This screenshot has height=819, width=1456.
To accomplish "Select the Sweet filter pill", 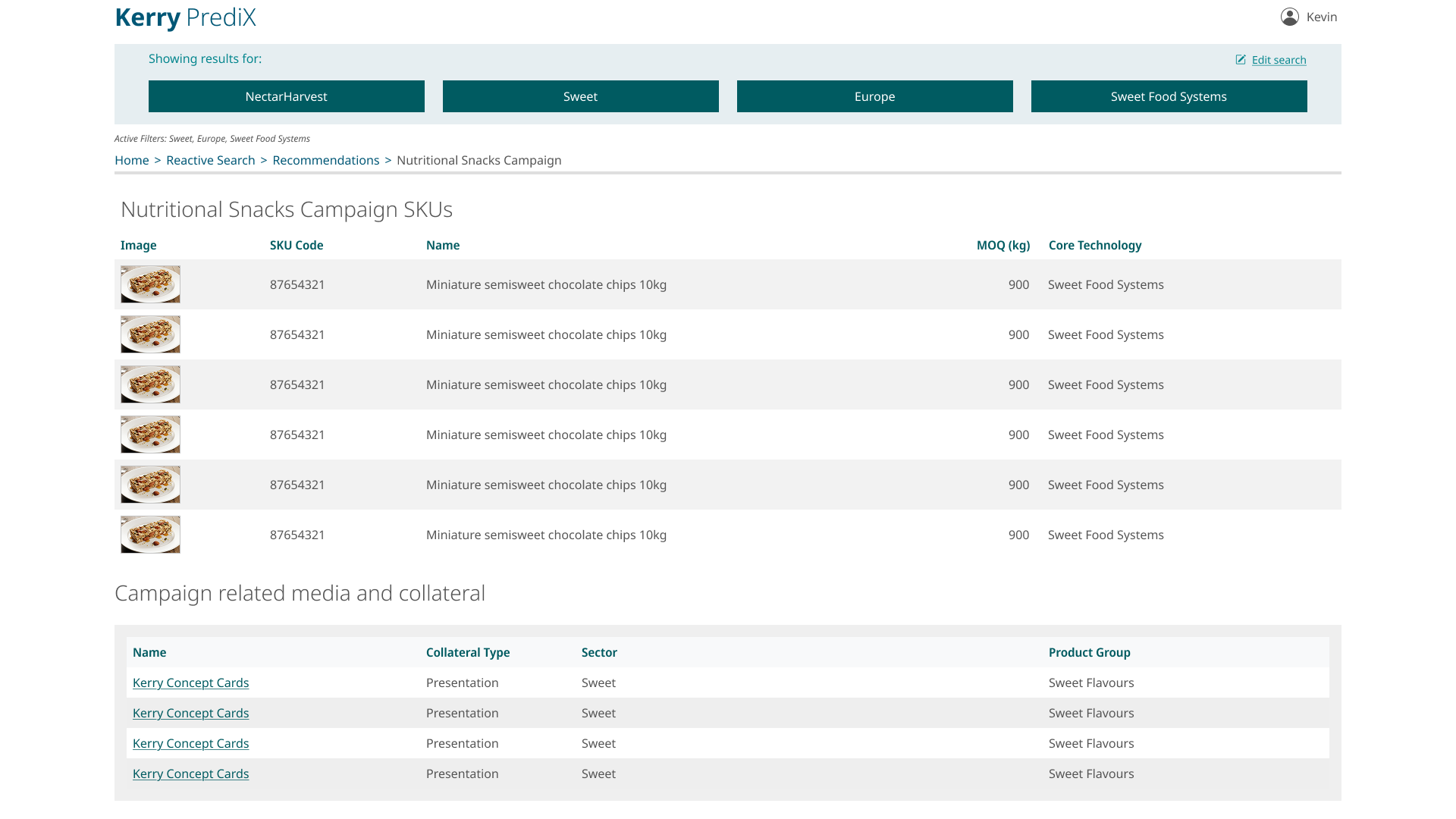I will 580,96.
